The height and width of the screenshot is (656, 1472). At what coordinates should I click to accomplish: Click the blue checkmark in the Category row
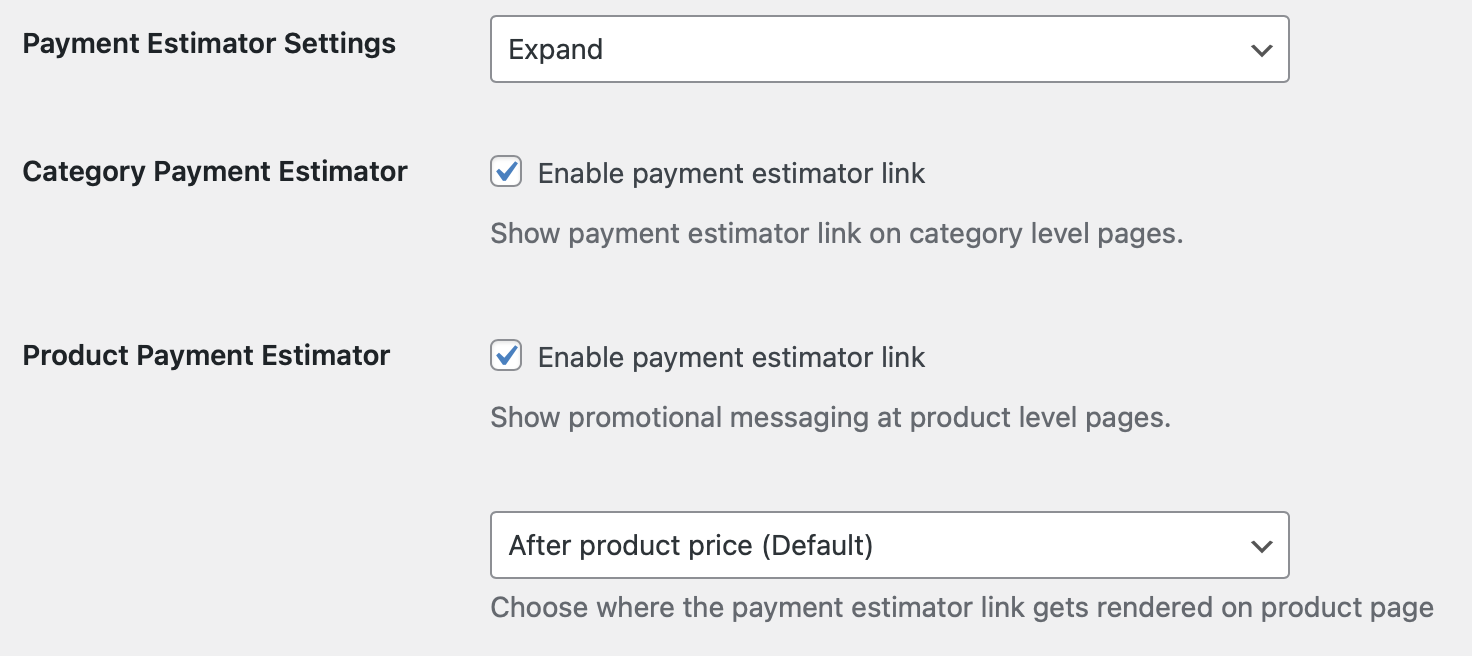click(507, 171)
